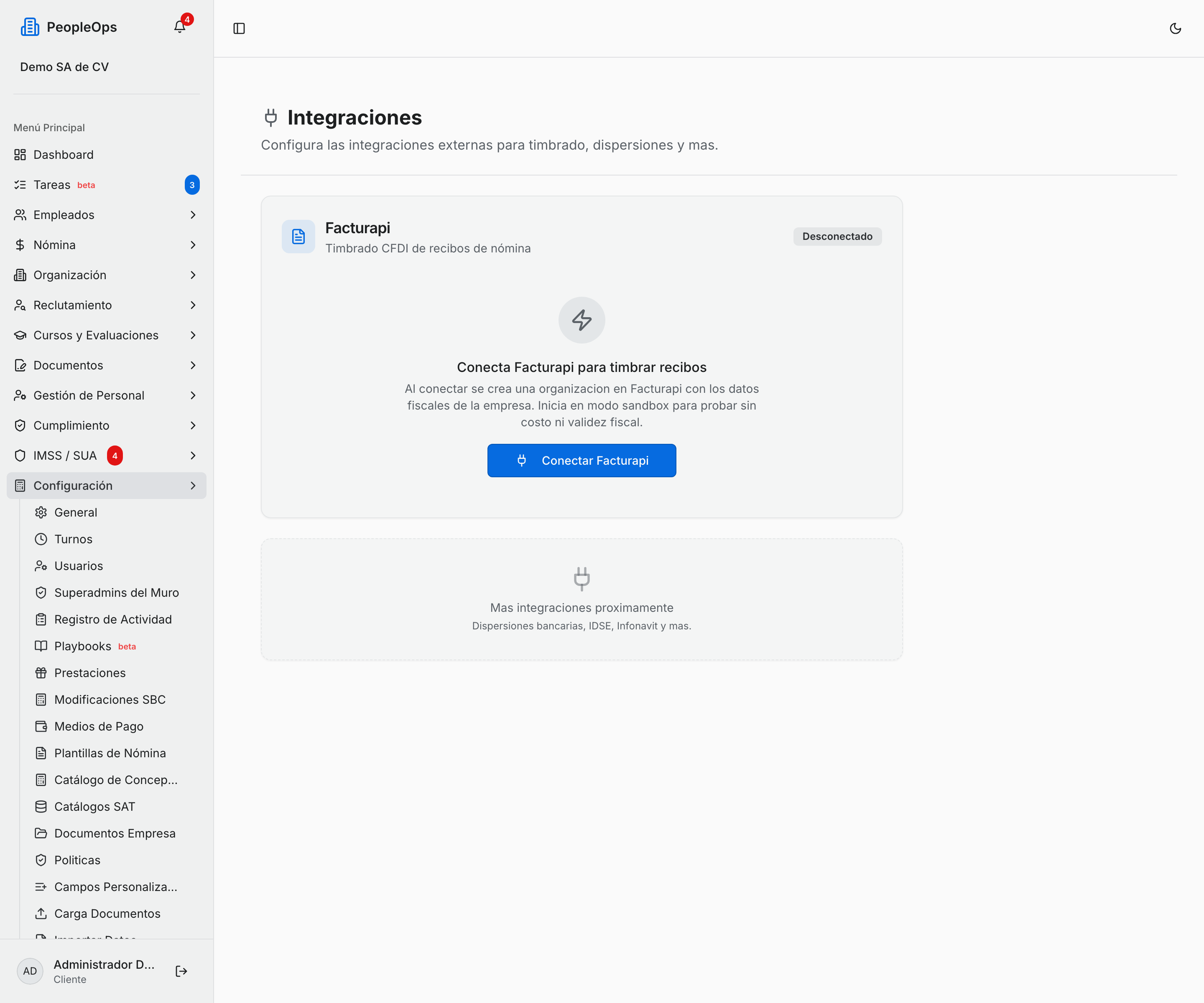Switch to dark mode moon icon

coord(1175,28)
